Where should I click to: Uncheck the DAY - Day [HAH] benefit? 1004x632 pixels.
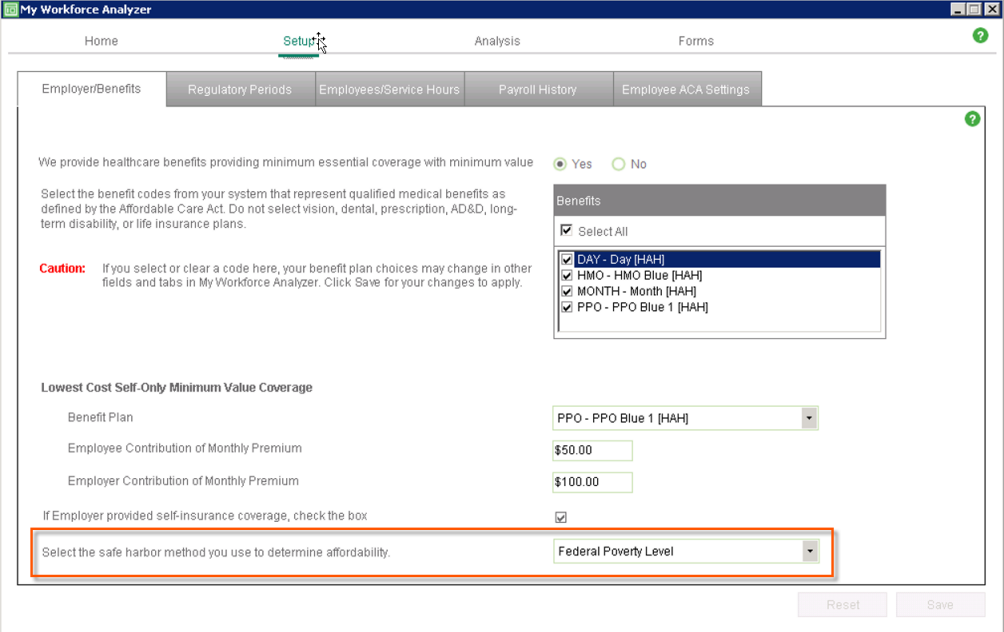pyautogui.click(x=567, y=260)
